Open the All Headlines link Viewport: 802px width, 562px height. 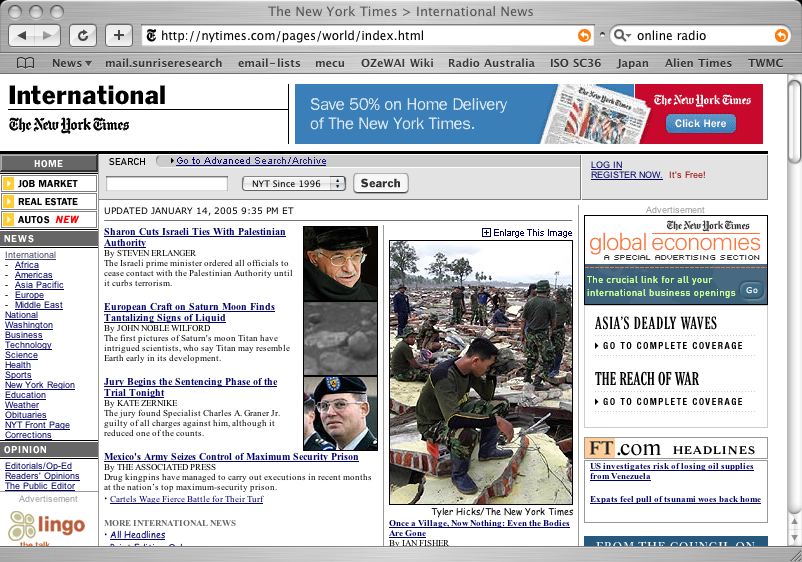tap(138, 534)
